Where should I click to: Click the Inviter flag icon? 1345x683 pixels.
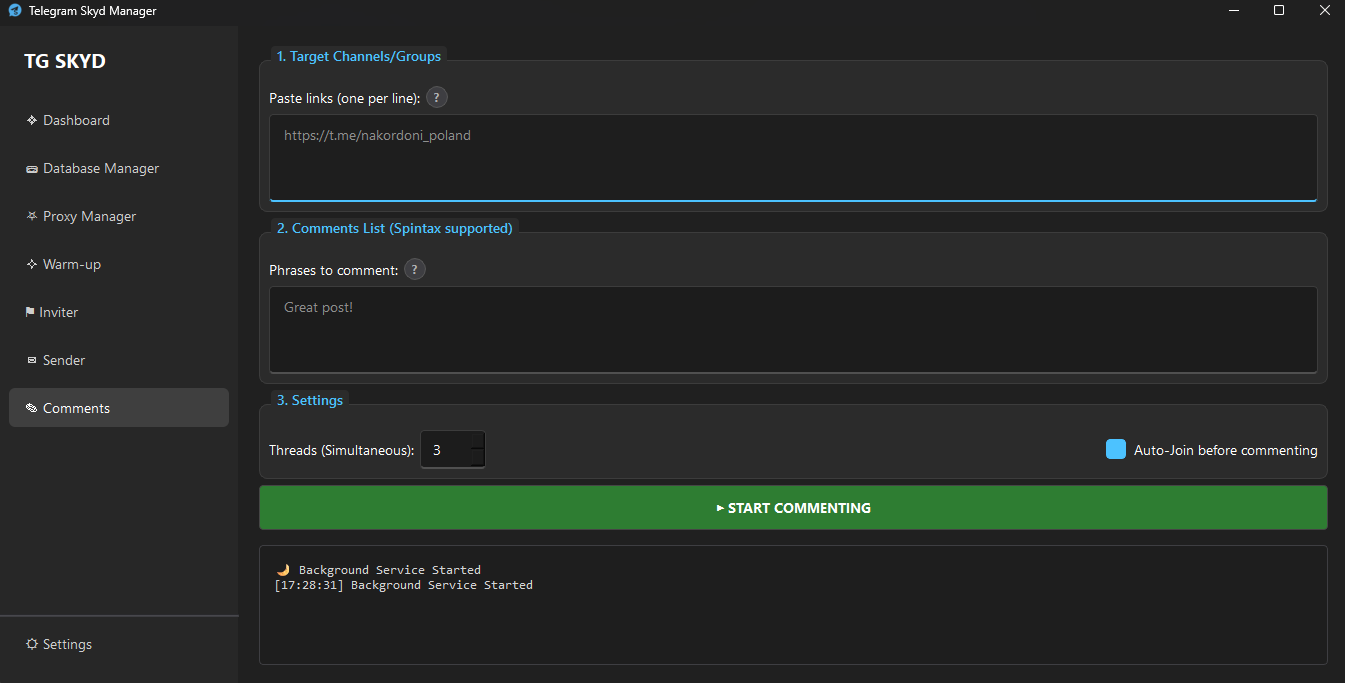30,312
